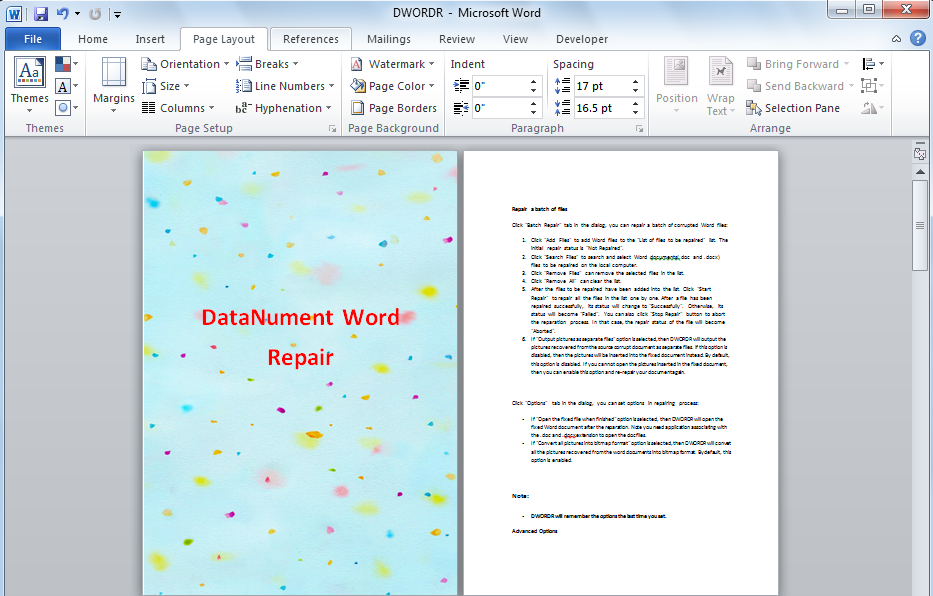933x596 pixels.
Task: Open Word Help
Action: 917,38
